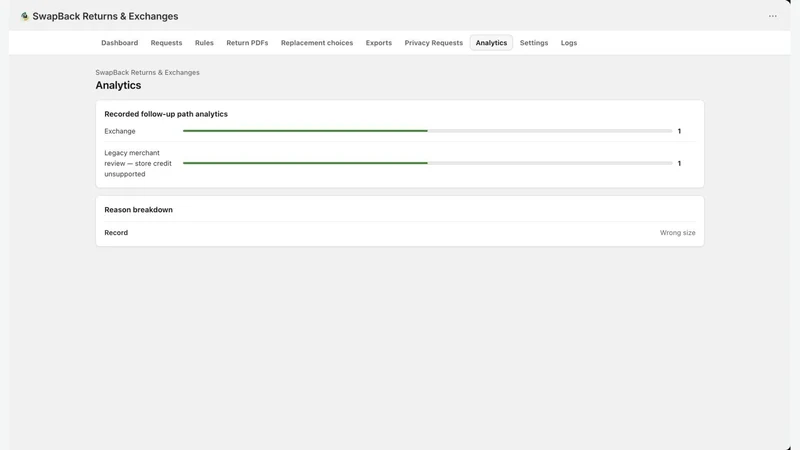Click the Exchange progress bar
800x450 pixels.
pyautogui.click(x=428, y=131)
